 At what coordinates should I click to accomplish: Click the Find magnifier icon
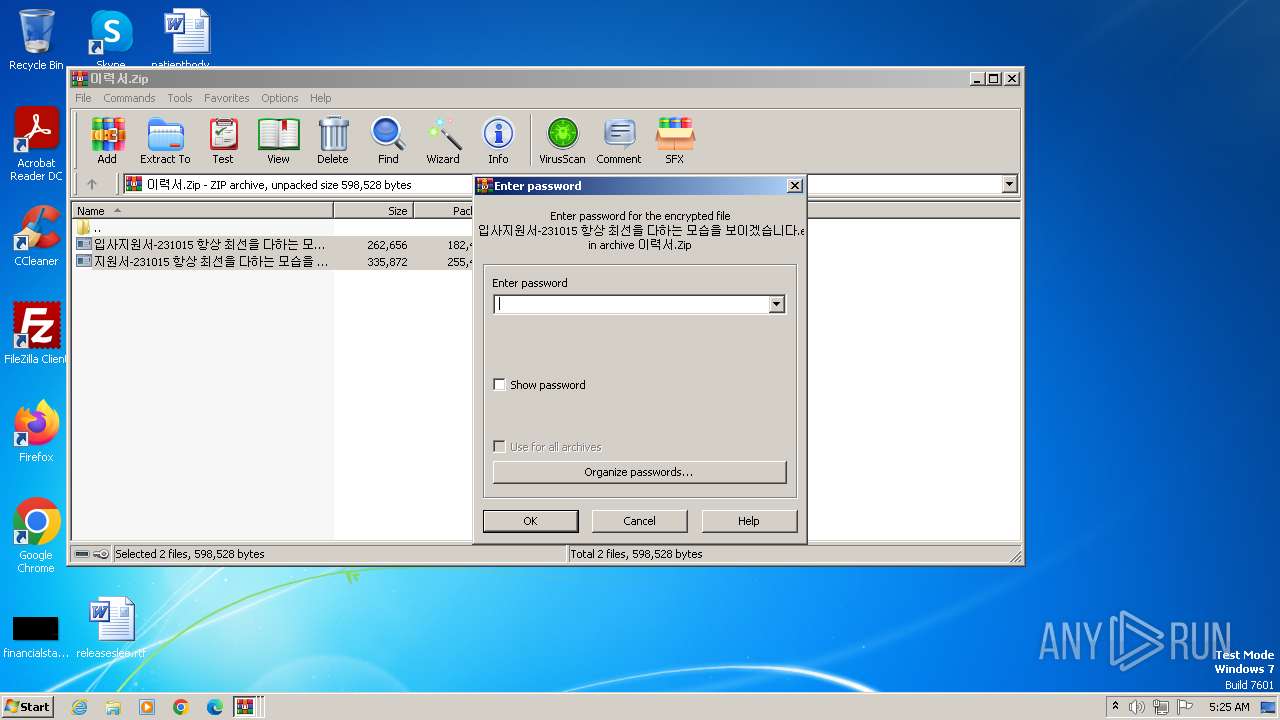click(388, 140)
